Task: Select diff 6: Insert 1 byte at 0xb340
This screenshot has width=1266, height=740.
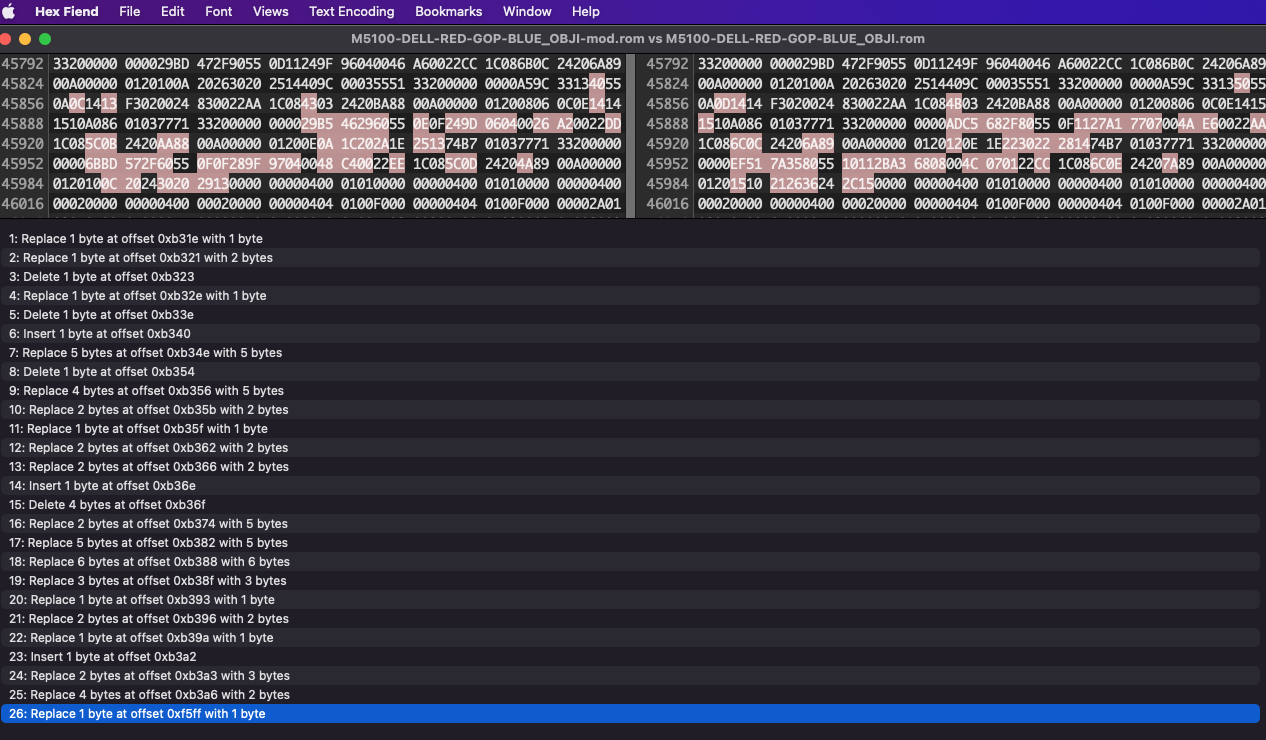Action: (630, 334)
